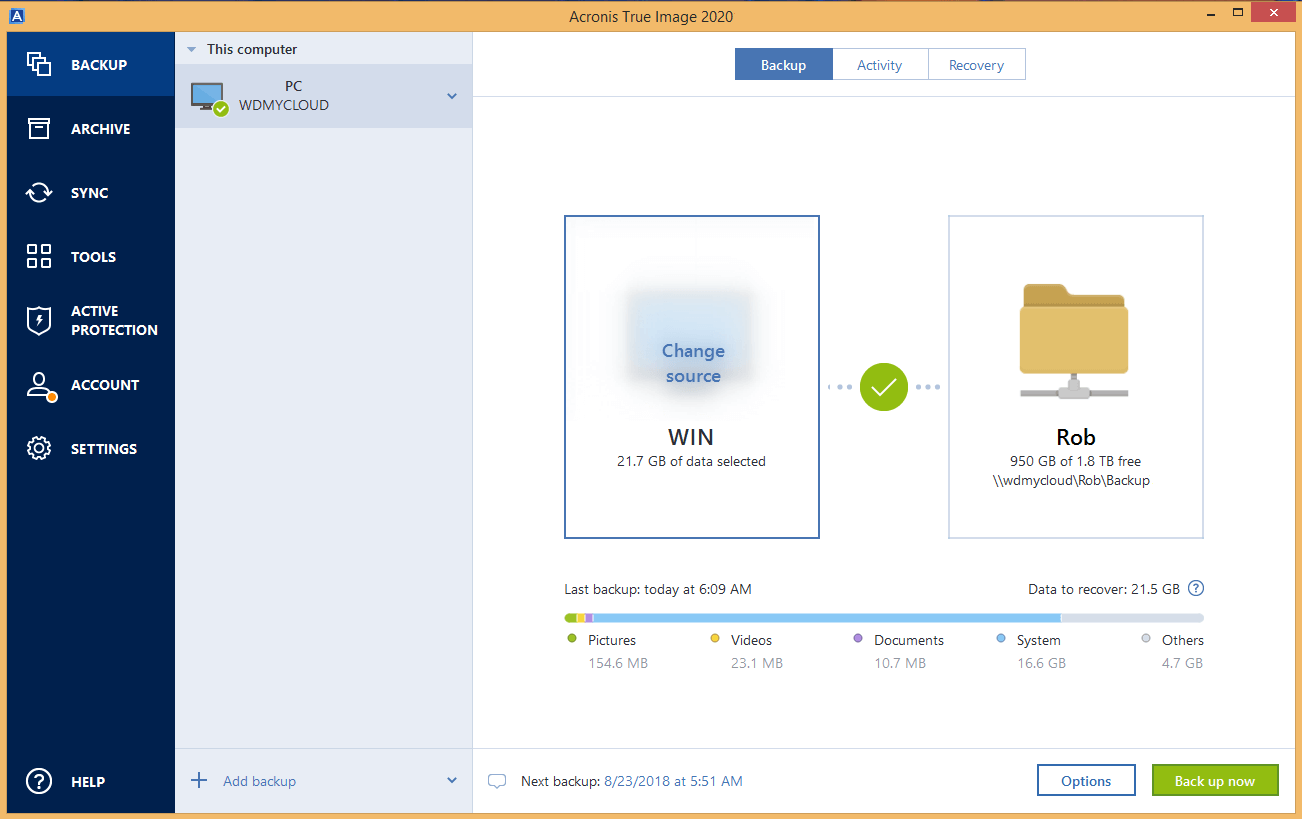Screen dimensions: 1302x819
Task: Click the '4.7 GB' Others size value
Action: pos(1182,663)
